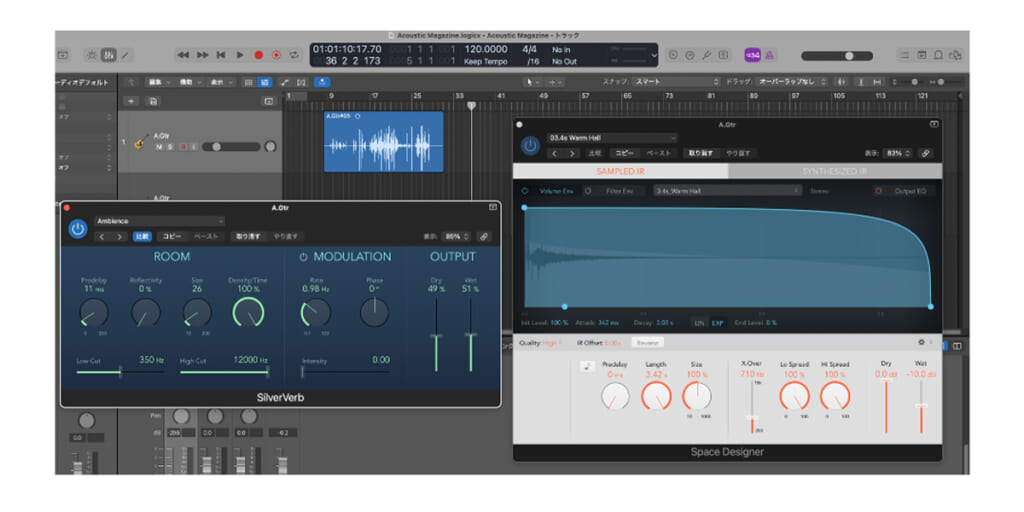Open the Loop Browser icon
Image resolution: width=1024 pixels, height=512 pixels.
click(938, 56)
